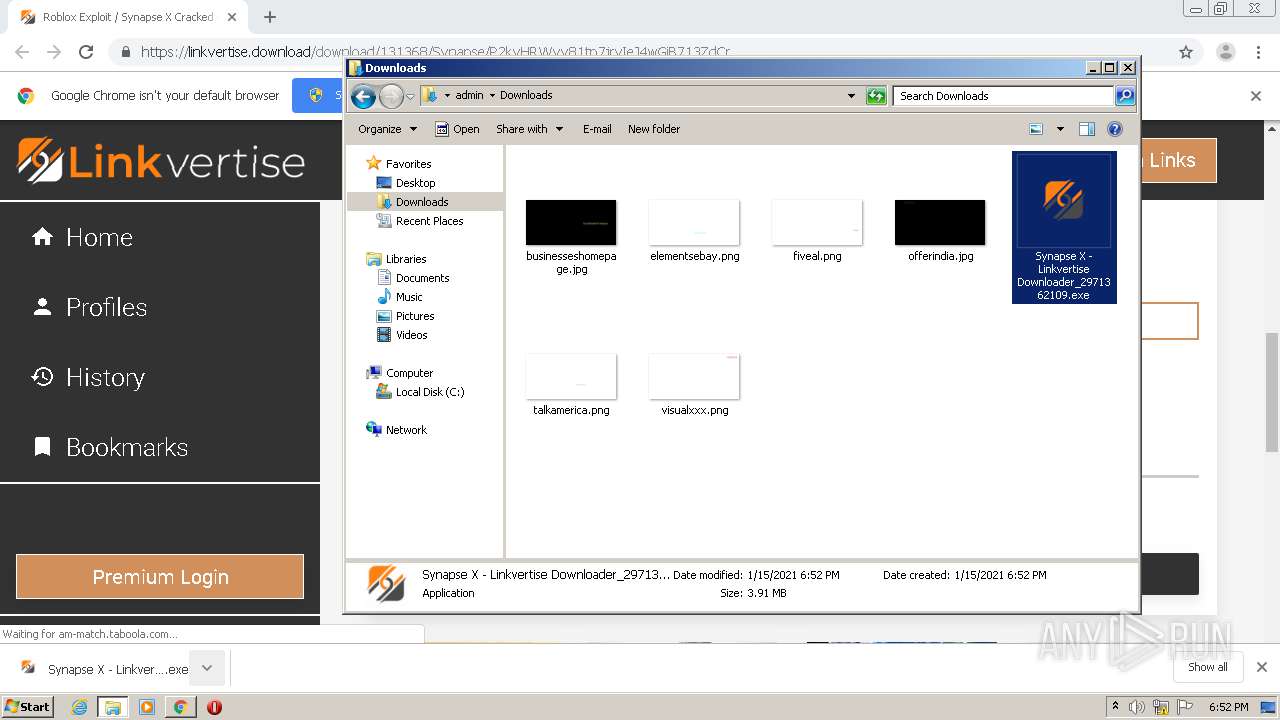Select businesseshomepage.jpg thumbnail
This screenshot has height=720, width=1280.
pos(571,222)
